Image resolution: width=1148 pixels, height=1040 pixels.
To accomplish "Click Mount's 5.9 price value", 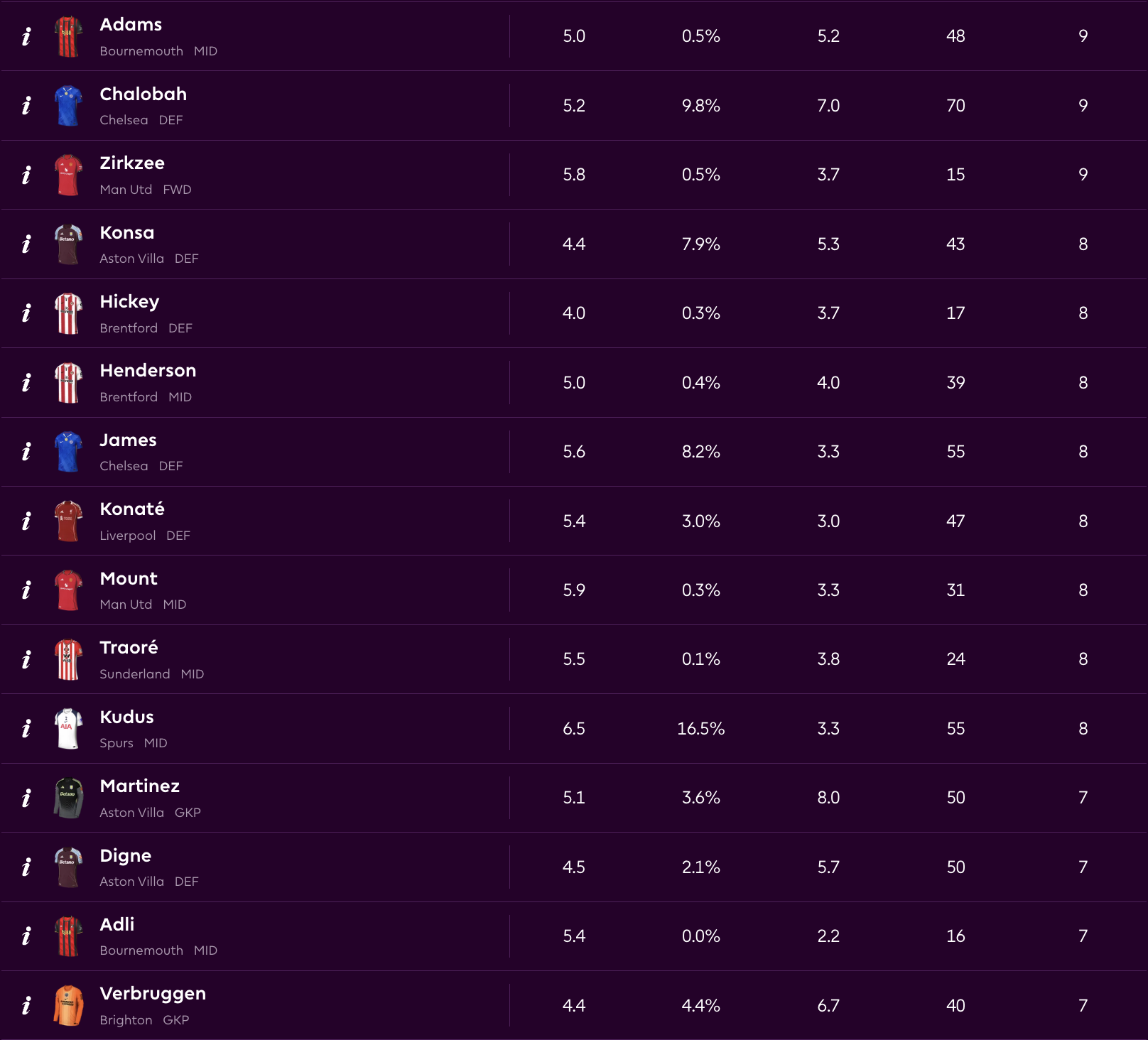I will point(574,590).
